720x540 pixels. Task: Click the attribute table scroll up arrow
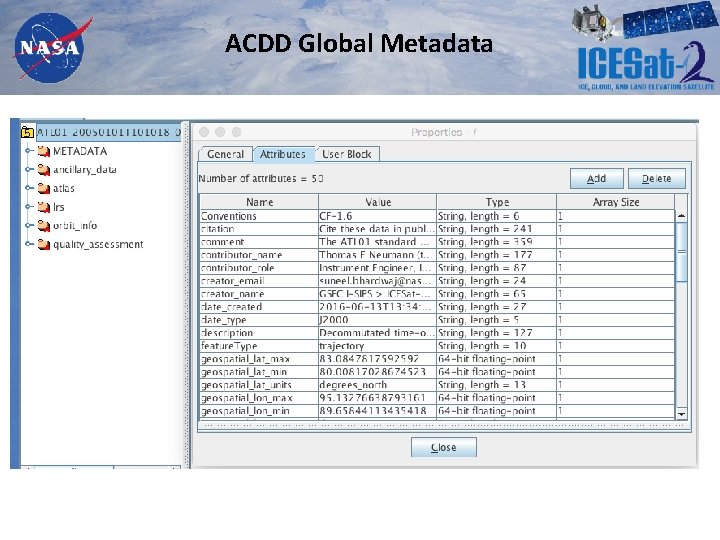click(x=681, y=215)
